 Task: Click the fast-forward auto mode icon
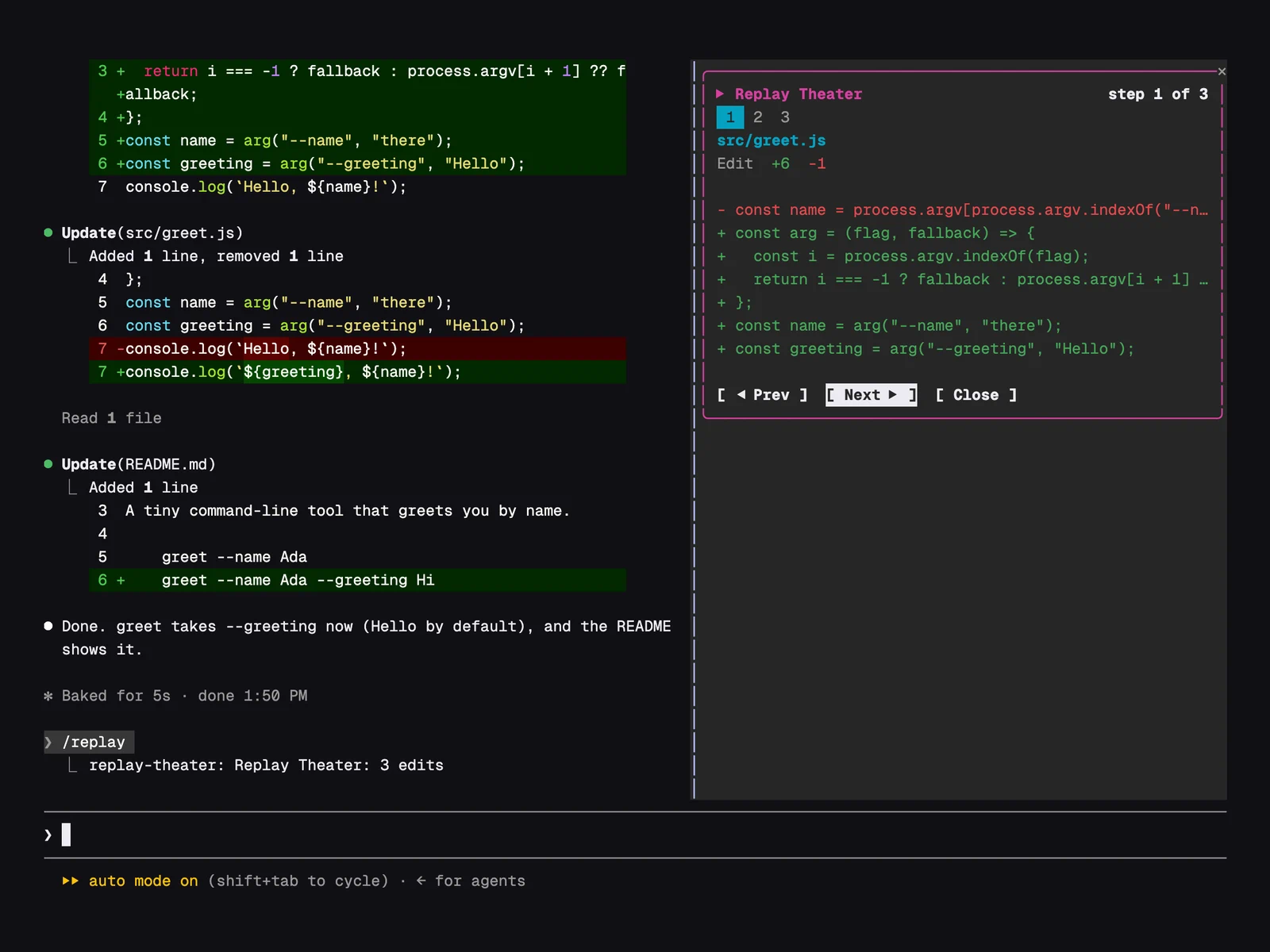pos(71,881)
